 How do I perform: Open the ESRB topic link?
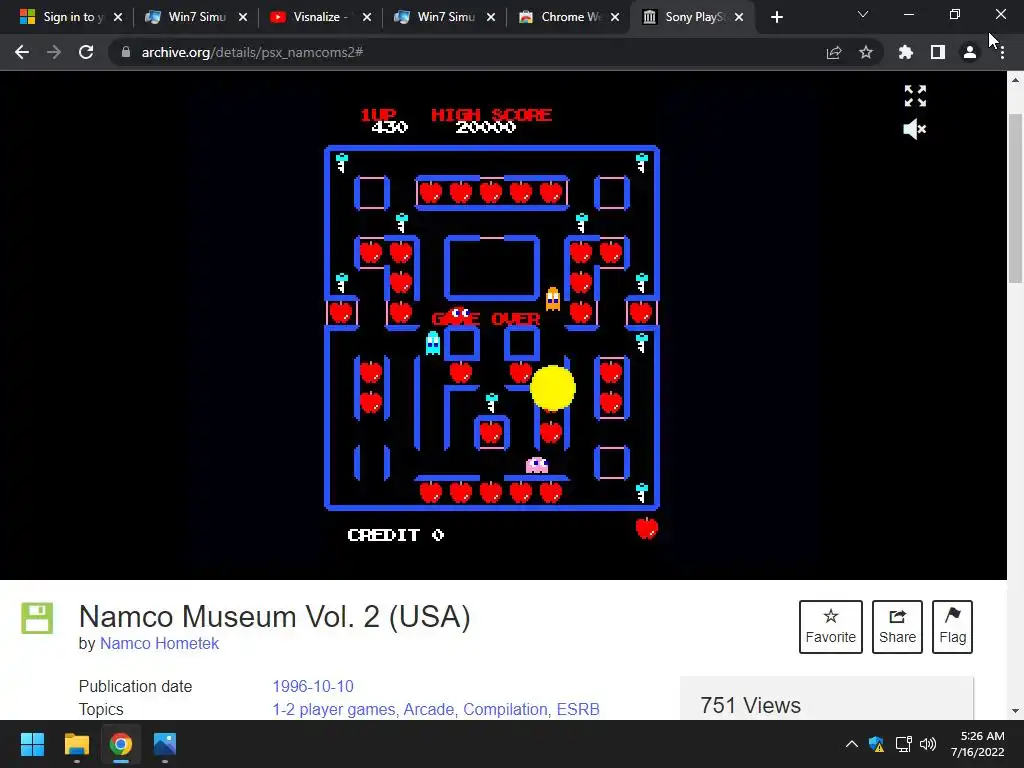578,709
